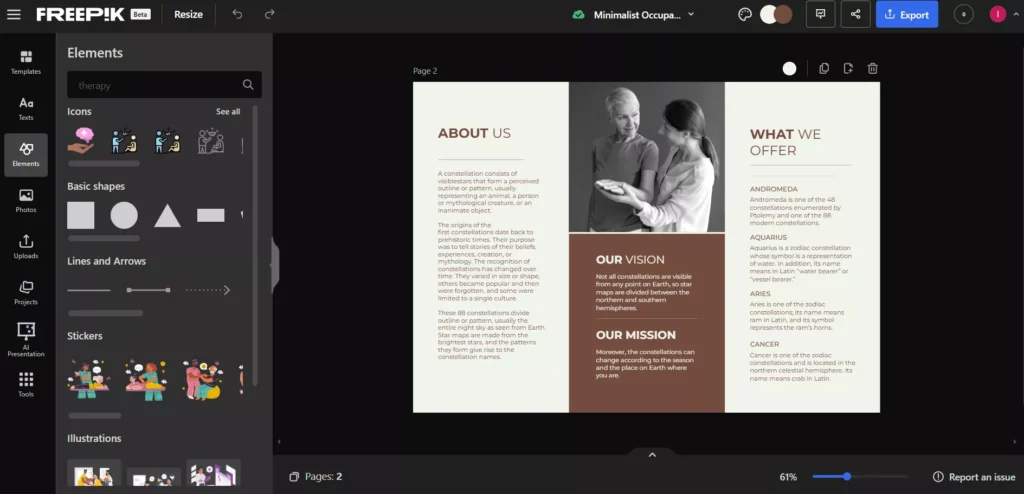Add the square basic shape

pos(80,215)
